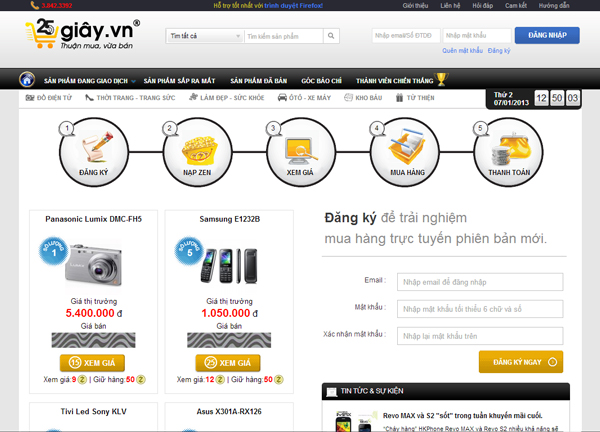600x432 pixels.
Task: Open Góc báo chí menu
Action: [x=321, y=81]
